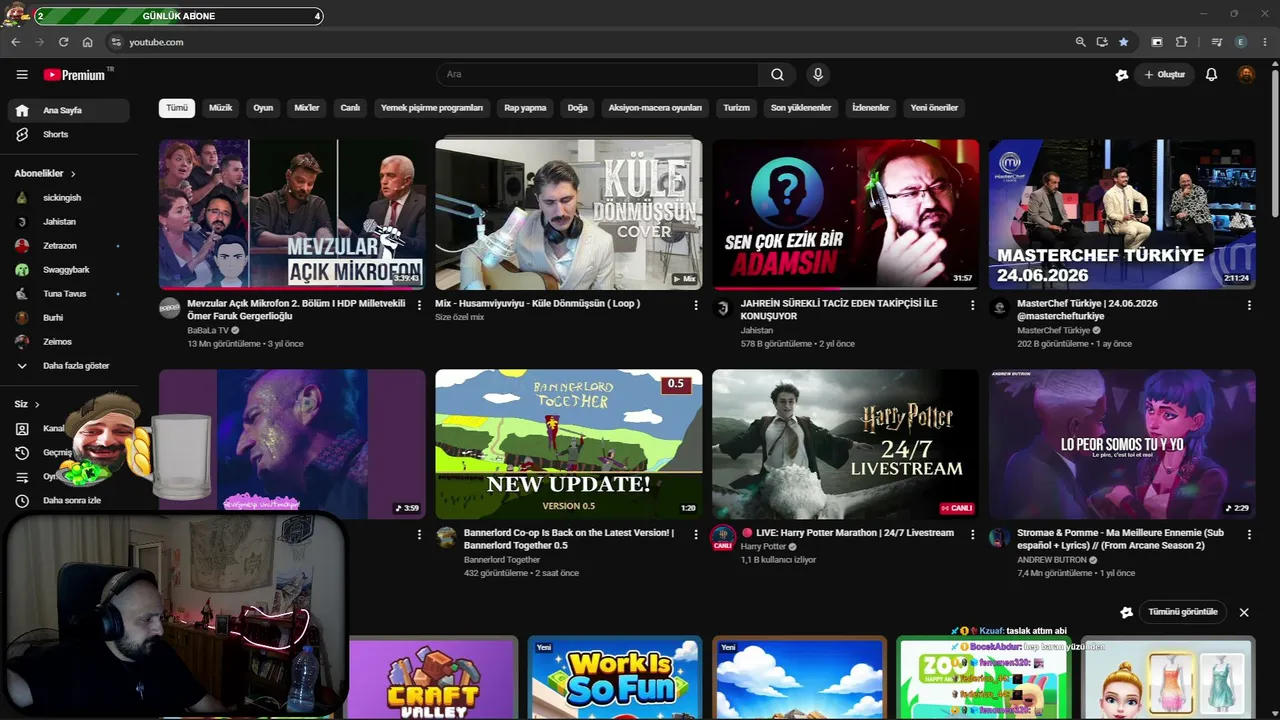Select the Aksiyon-macera oyunları chip
1280x720 pixels.
tap(656, 108)
